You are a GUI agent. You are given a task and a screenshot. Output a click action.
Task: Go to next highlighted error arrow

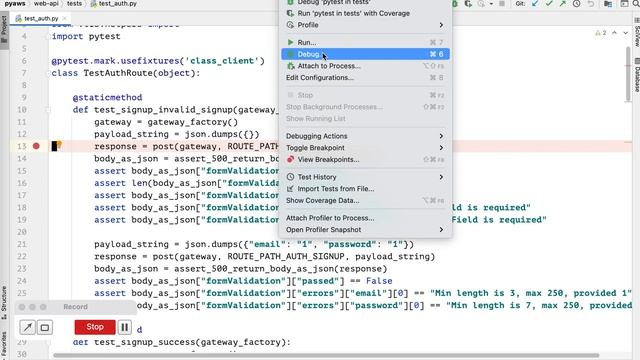625,33
